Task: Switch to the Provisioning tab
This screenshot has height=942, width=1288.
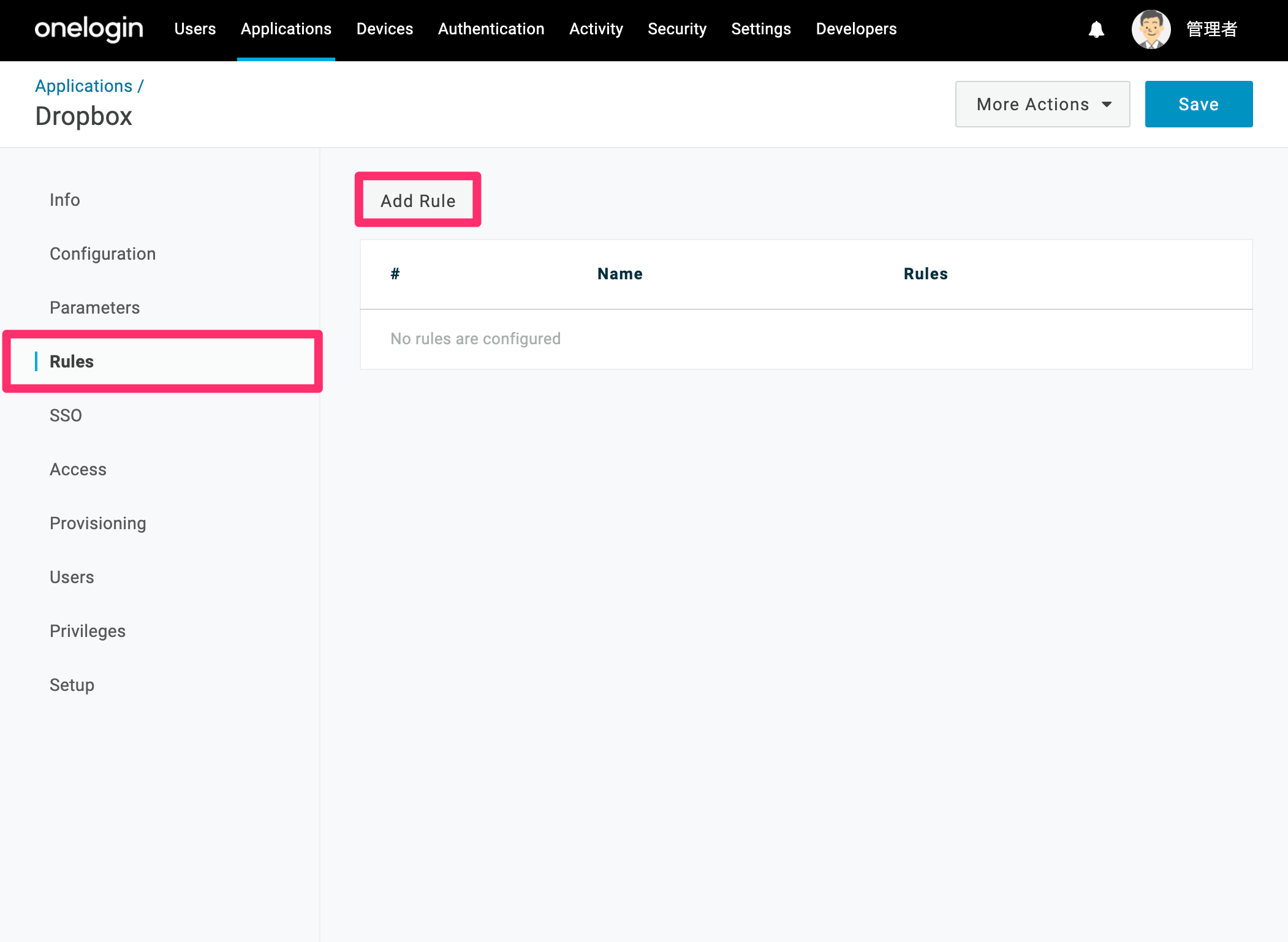Action: (x=98, y=523)
